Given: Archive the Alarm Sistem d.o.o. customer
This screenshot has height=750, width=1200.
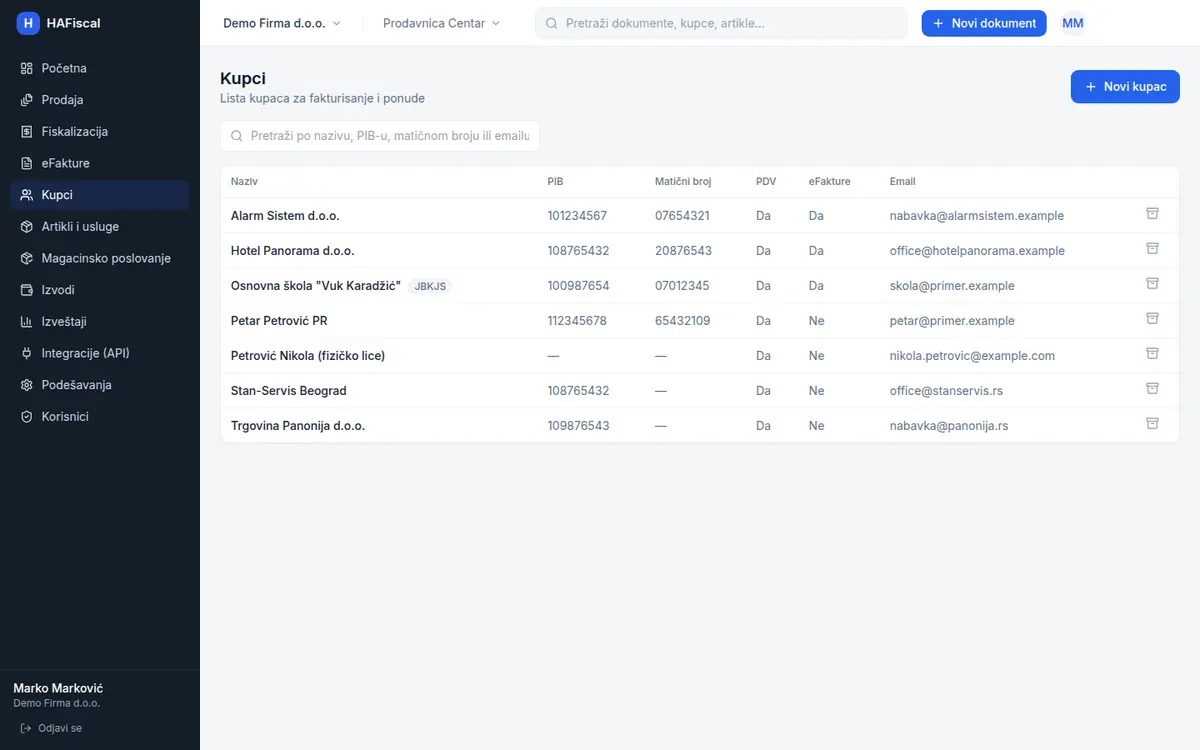Looking at the screenshot, I should coord(1152,214).
